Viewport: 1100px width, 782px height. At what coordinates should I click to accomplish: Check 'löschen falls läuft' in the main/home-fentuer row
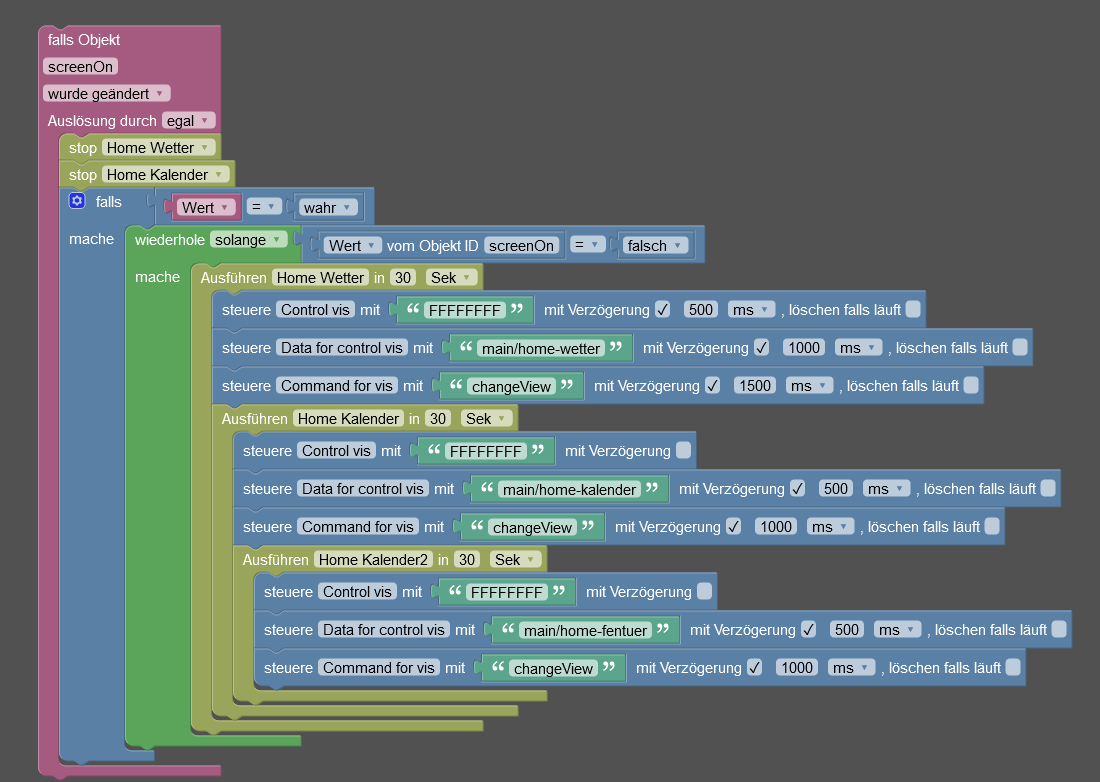[x=1059, y=629]
